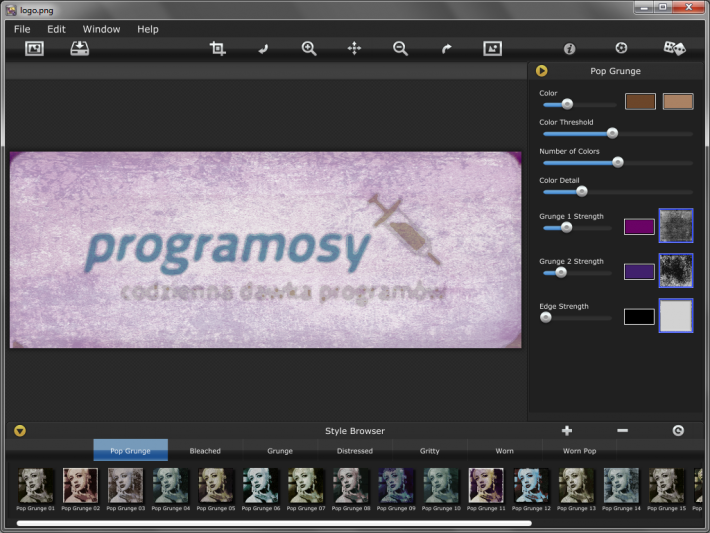Zoom in with magnifier plus icon

pos(309,48)
